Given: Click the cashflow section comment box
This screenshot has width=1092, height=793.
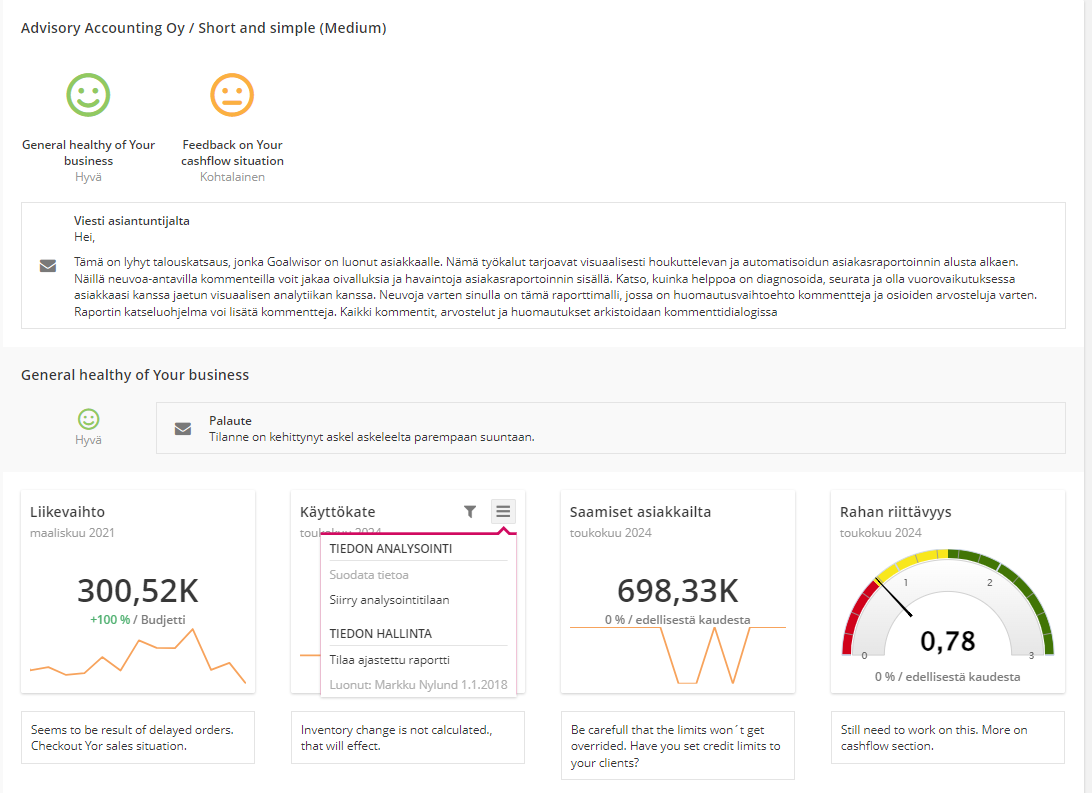Looking at the screenshot, I should click(947, 738).
